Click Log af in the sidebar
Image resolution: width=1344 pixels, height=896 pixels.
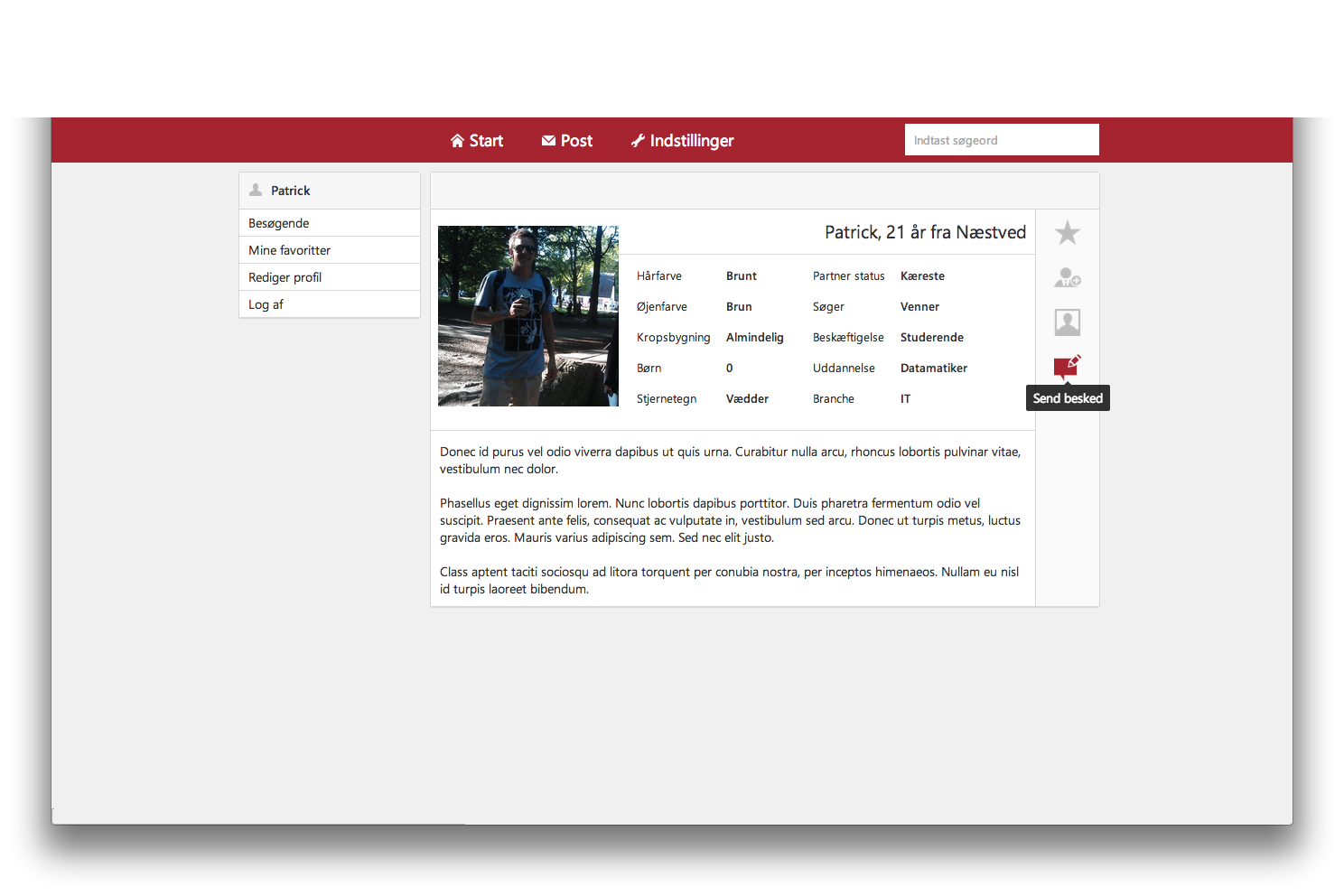[330, 304]
